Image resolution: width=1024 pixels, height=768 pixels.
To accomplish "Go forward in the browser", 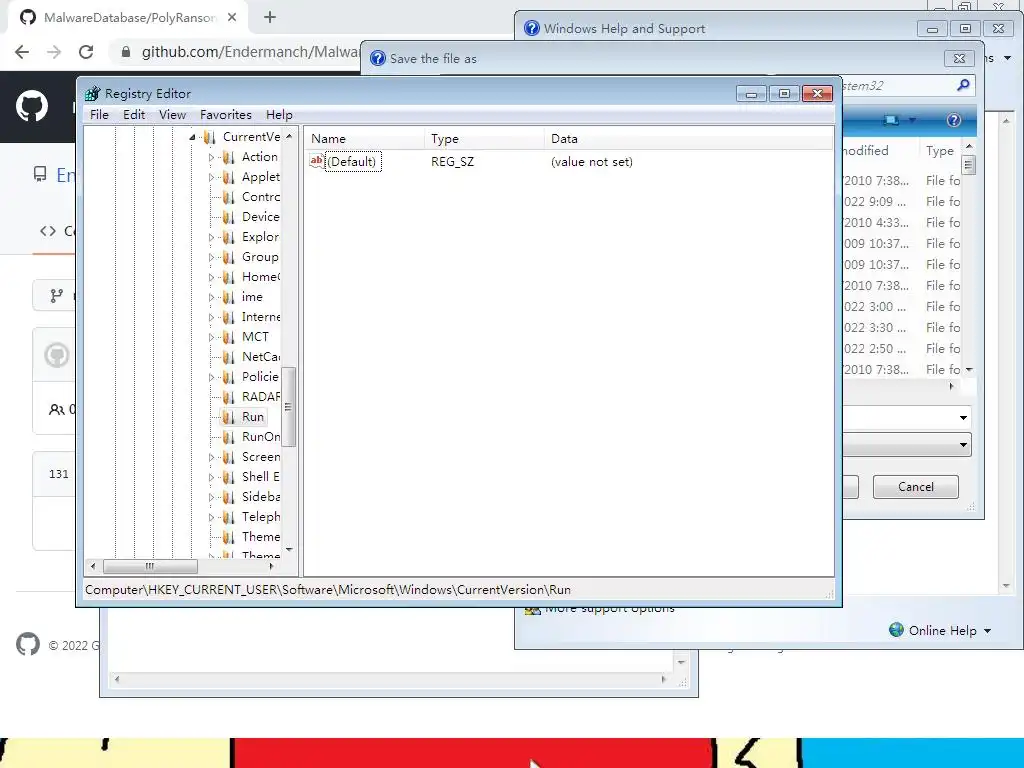I will (54, 52).
